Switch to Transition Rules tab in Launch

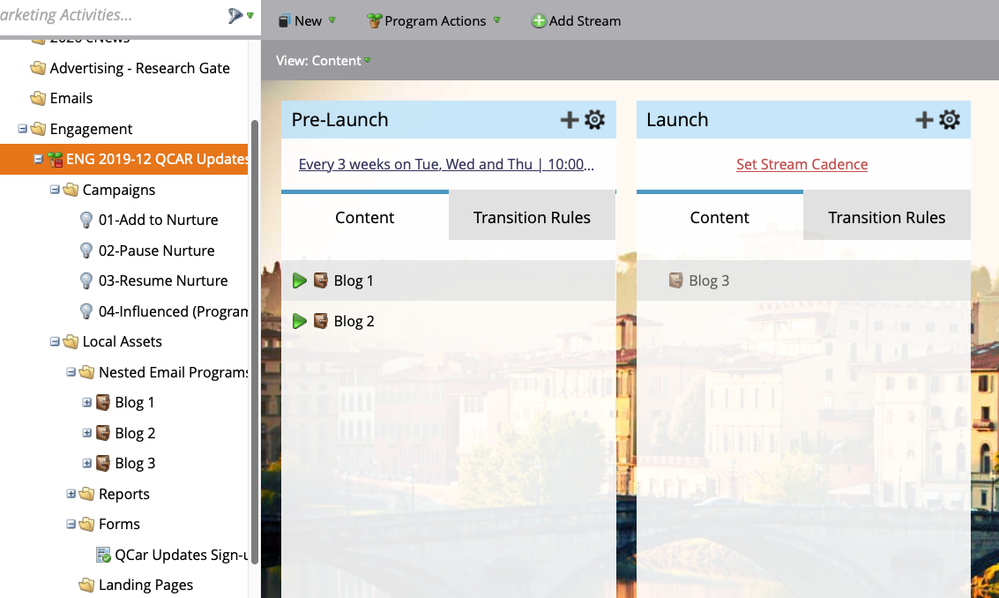point(887,217)
